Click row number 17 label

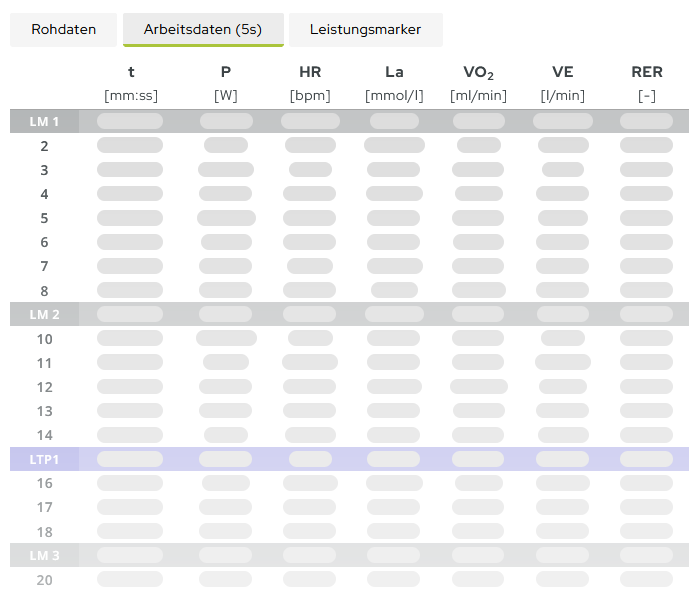coord(44,507)
